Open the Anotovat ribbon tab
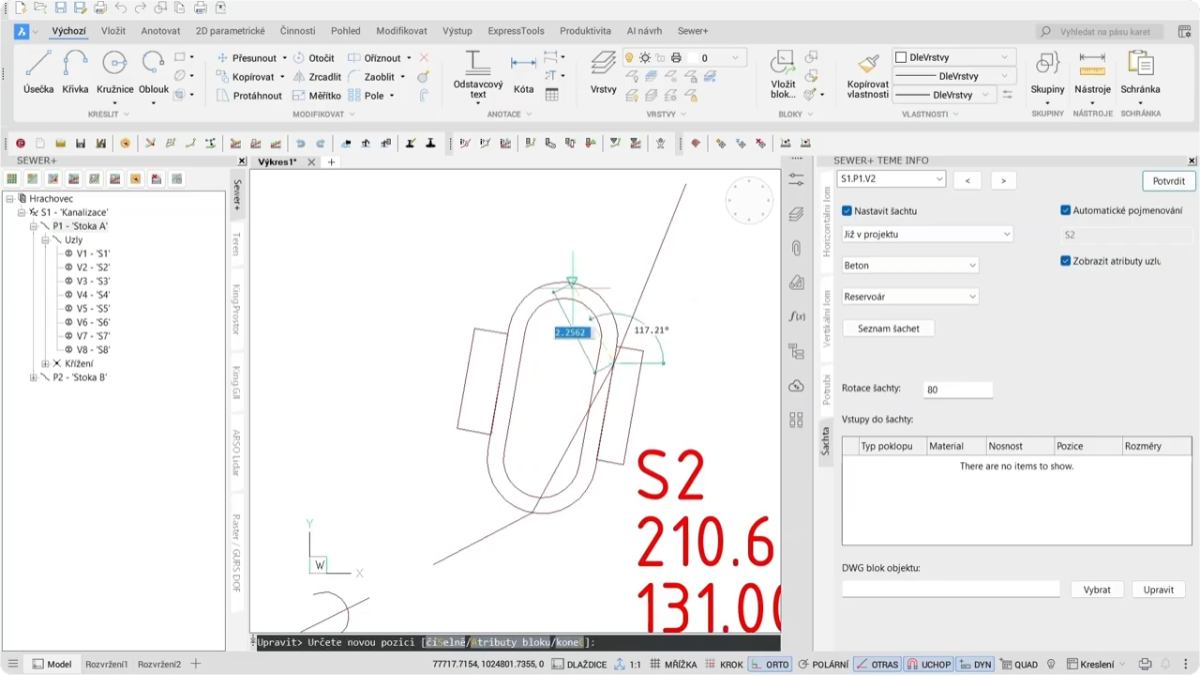1200x675 pixels. tap(160, 31)
